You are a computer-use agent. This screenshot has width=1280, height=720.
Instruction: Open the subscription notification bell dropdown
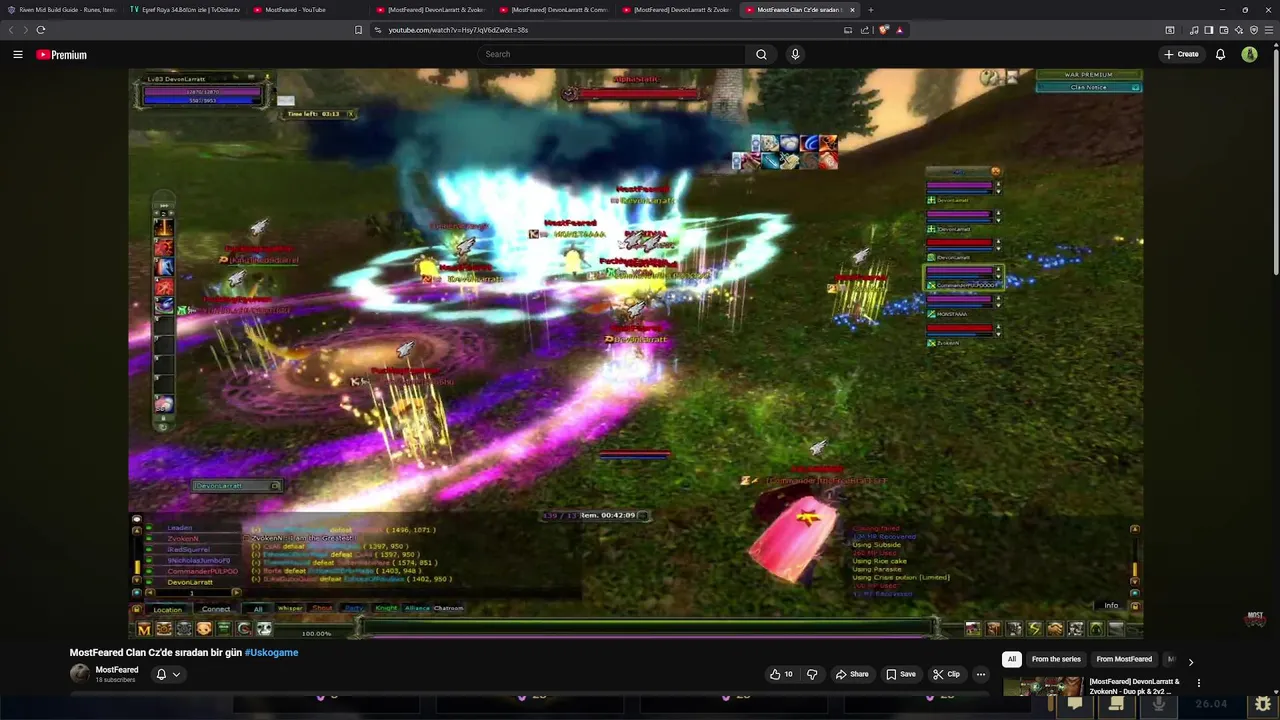[168, 674]
